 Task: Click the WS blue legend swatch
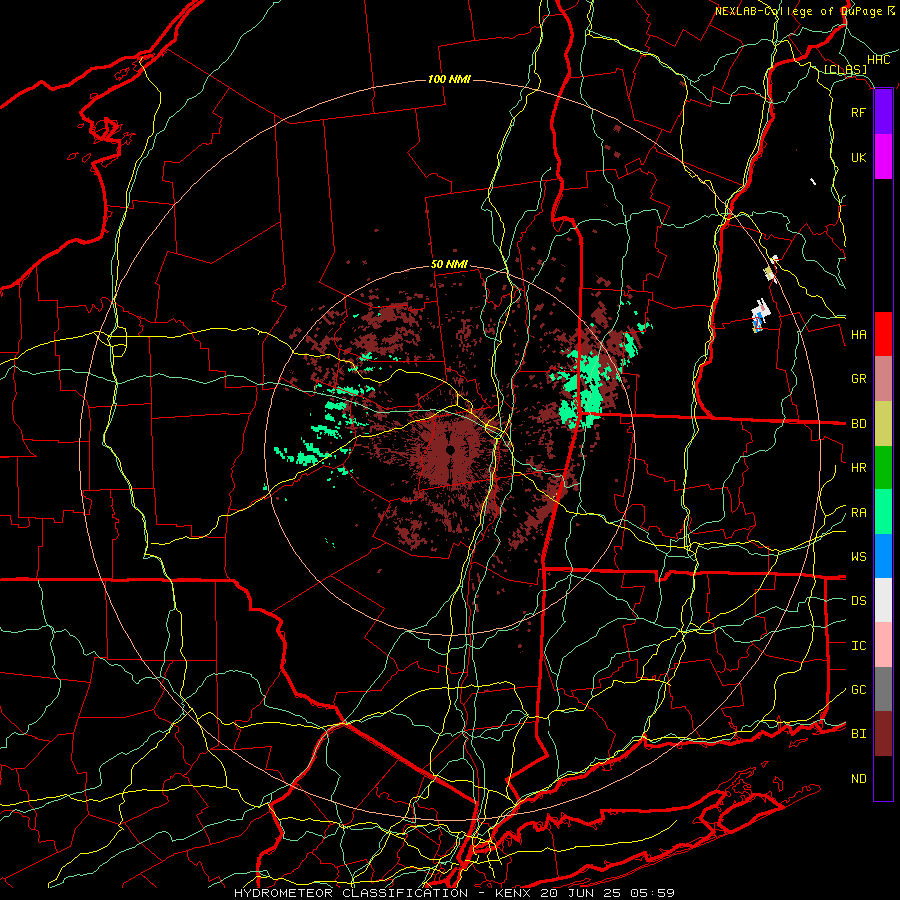[x=883, y=556]
